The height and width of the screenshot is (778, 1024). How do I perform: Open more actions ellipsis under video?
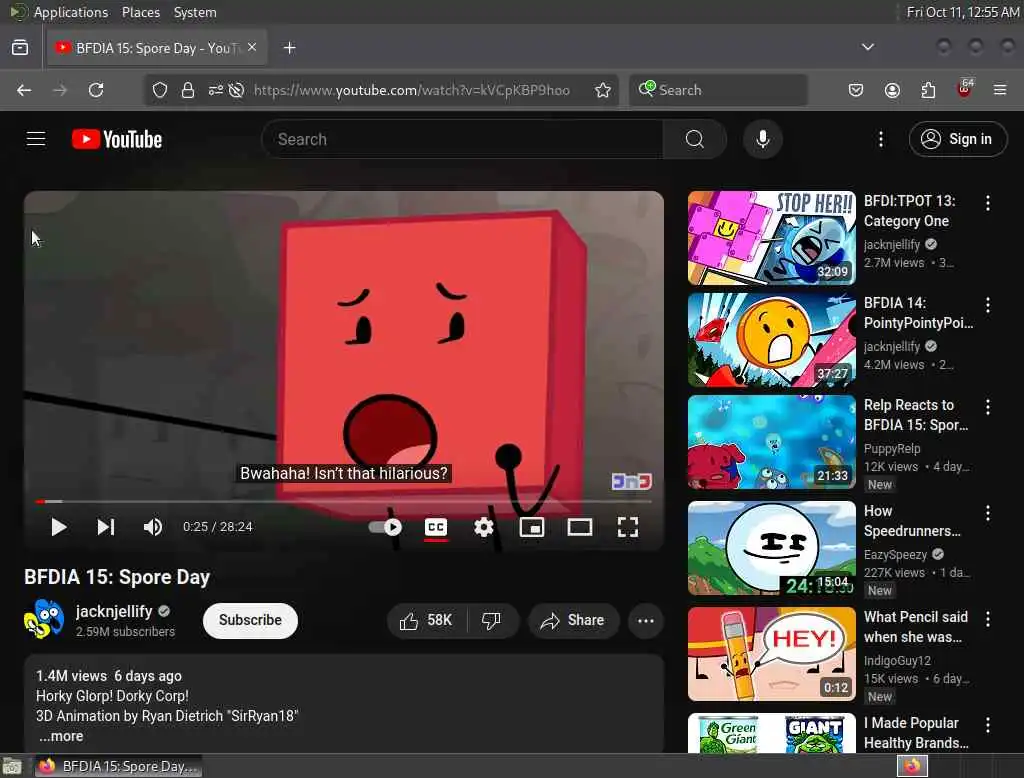point(646,621)
